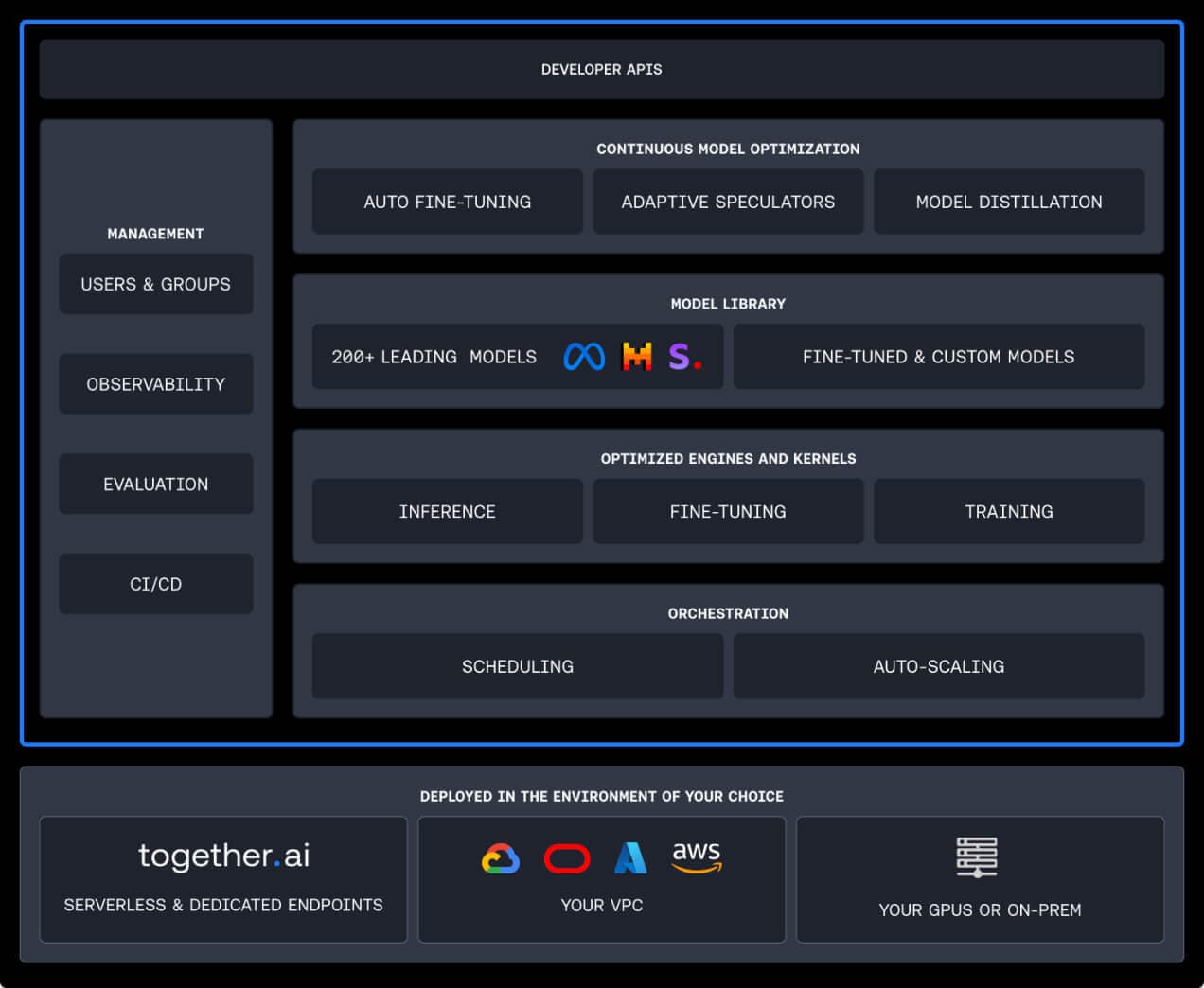This screenshot has height=988, width=1204.
Task: Open Serverless & Dedicated Endpoints
Action: [x=223, y=905]
